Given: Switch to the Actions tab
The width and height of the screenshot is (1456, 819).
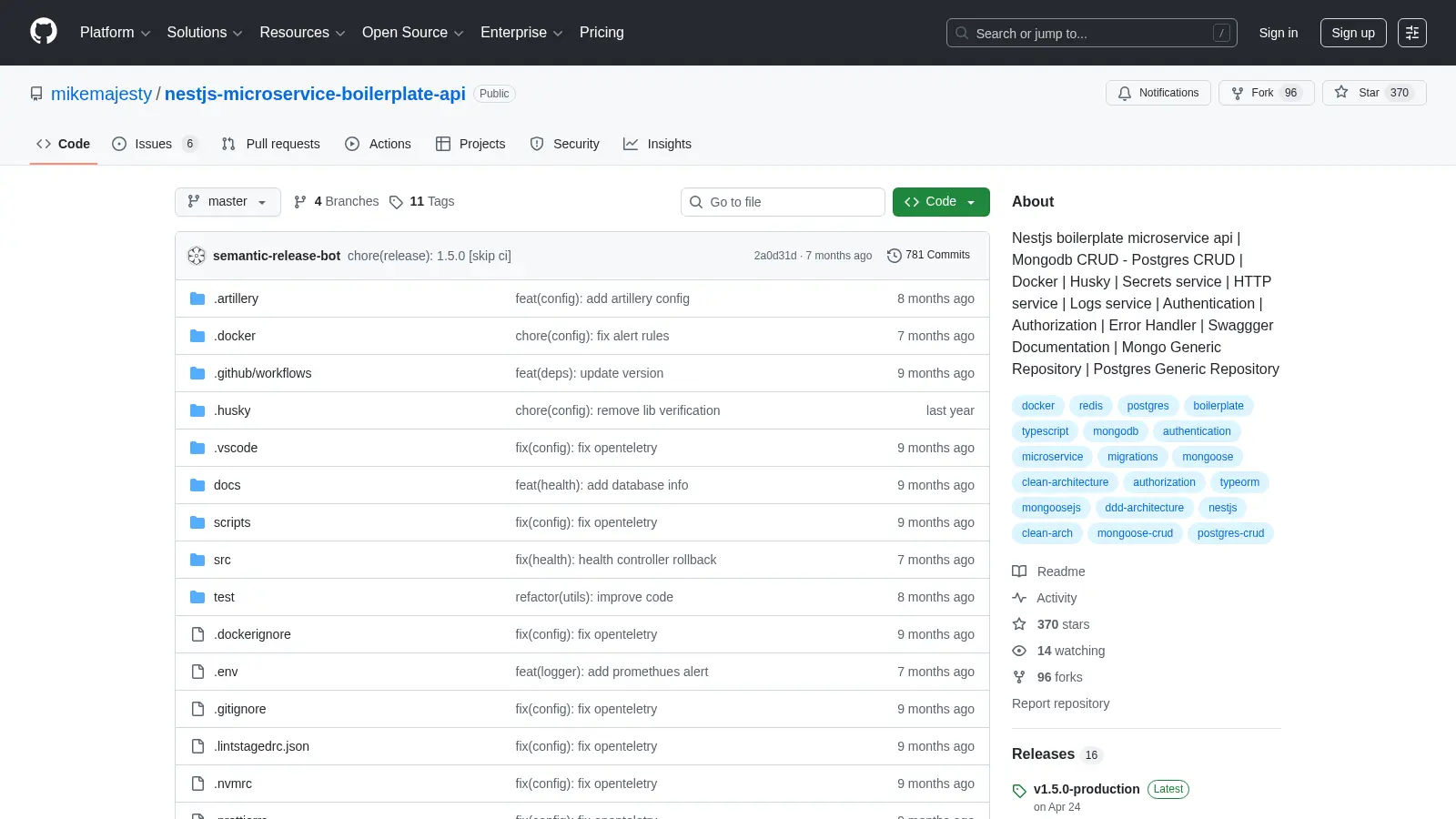Looking at the screenshot, I should coord(378,144).
